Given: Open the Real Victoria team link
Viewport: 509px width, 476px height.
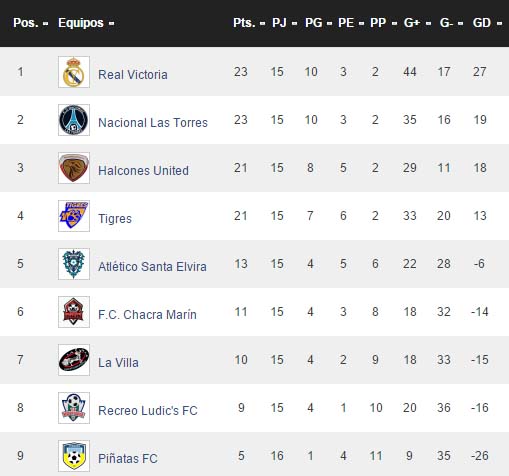Looking at the screenshot, I should (133, 75).
